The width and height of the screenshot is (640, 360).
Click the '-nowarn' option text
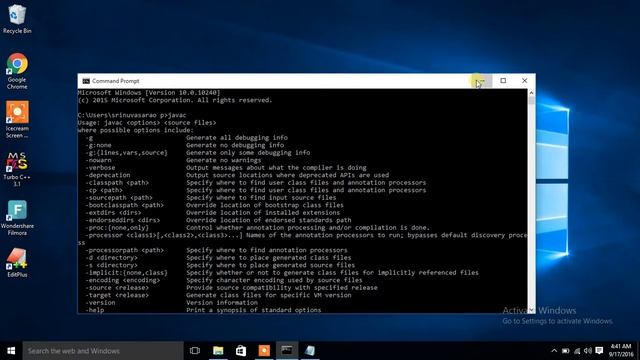pyautogui.click(x=98, y=160)
